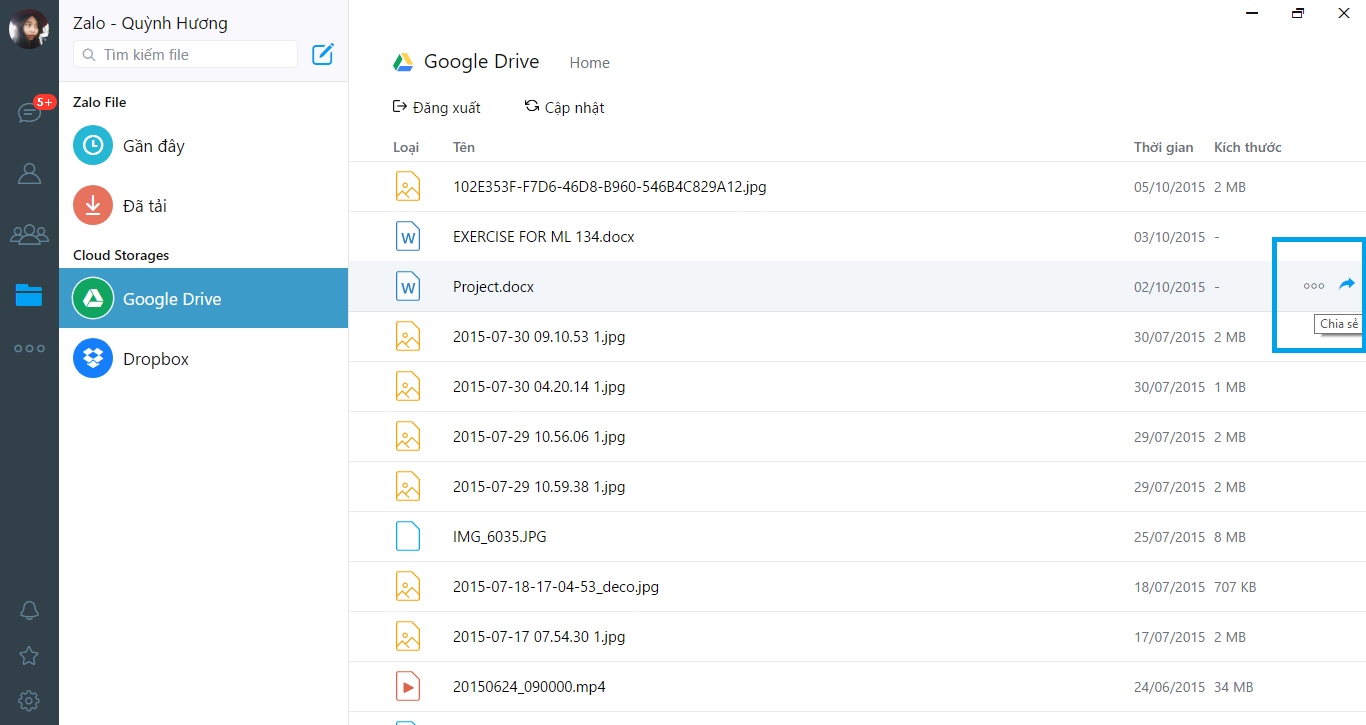Open the starred favorites icon
The image size is (1366, 725).
tap(29, 656)
